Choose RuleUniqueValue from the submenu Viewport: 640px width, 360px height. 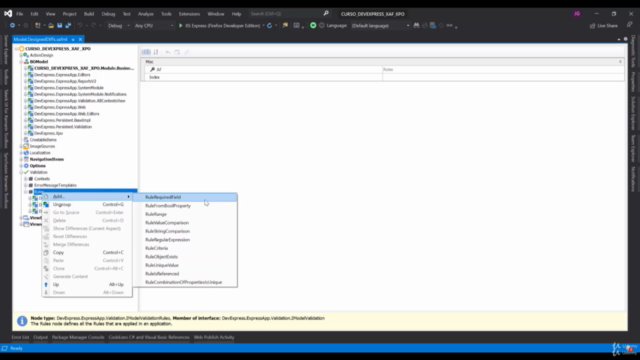(x=185, y=265)
